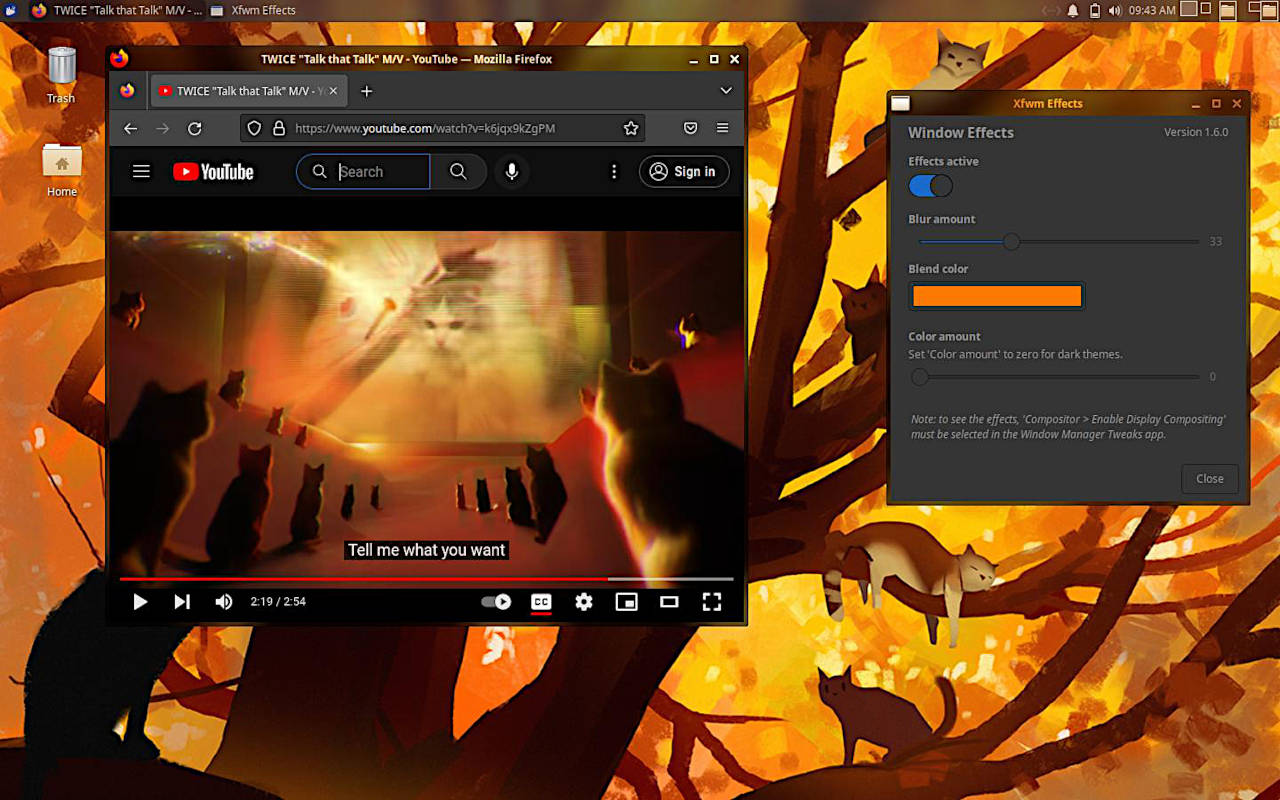Image resolution: width=1280 pixels, height=800 pixels.
Task: Enter fullscreen video mode
Action: (x=712, y=602)
